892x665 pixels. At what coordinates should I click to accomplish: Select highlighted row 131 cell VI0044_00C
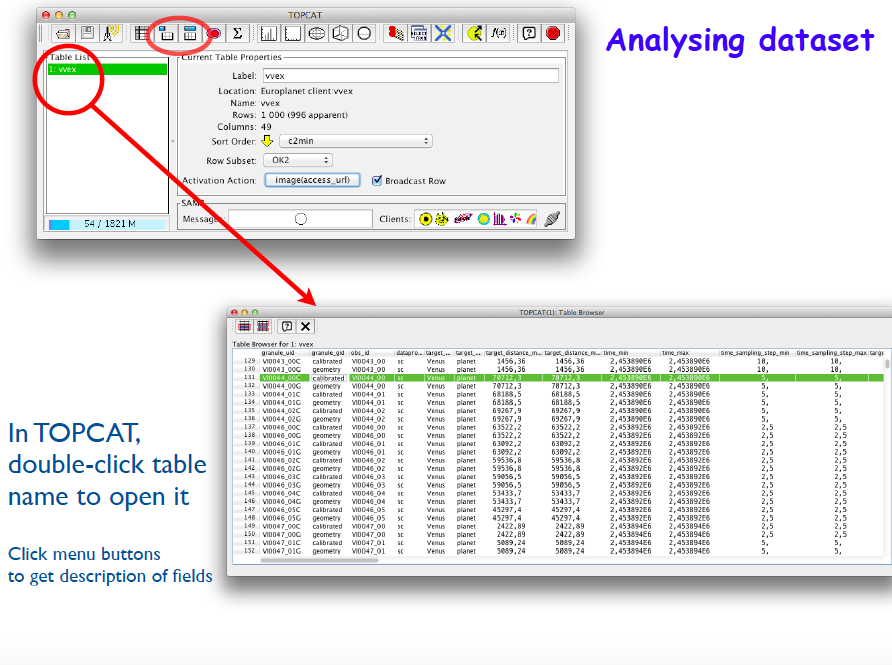[284, 378]
